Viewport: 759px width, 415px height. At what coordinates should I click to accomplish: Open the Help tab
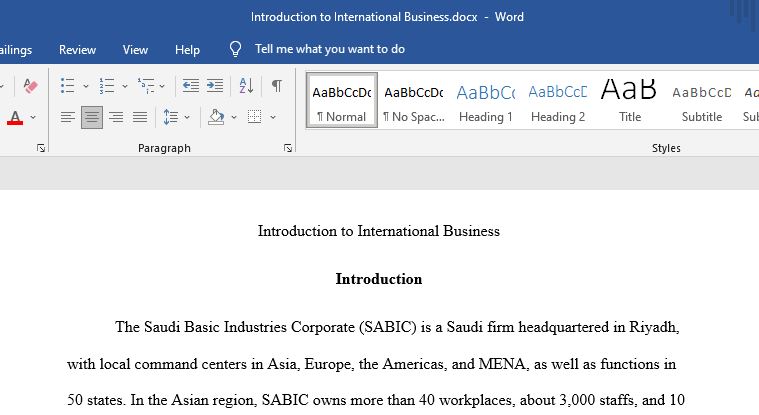187,49
